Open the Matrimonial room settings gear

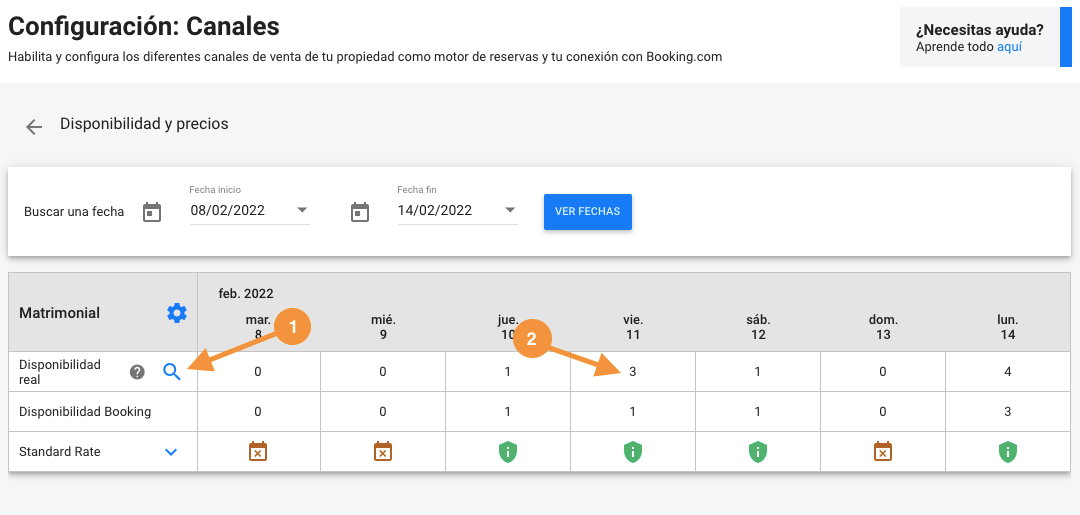pyautogui.click(x=177, y=313)
